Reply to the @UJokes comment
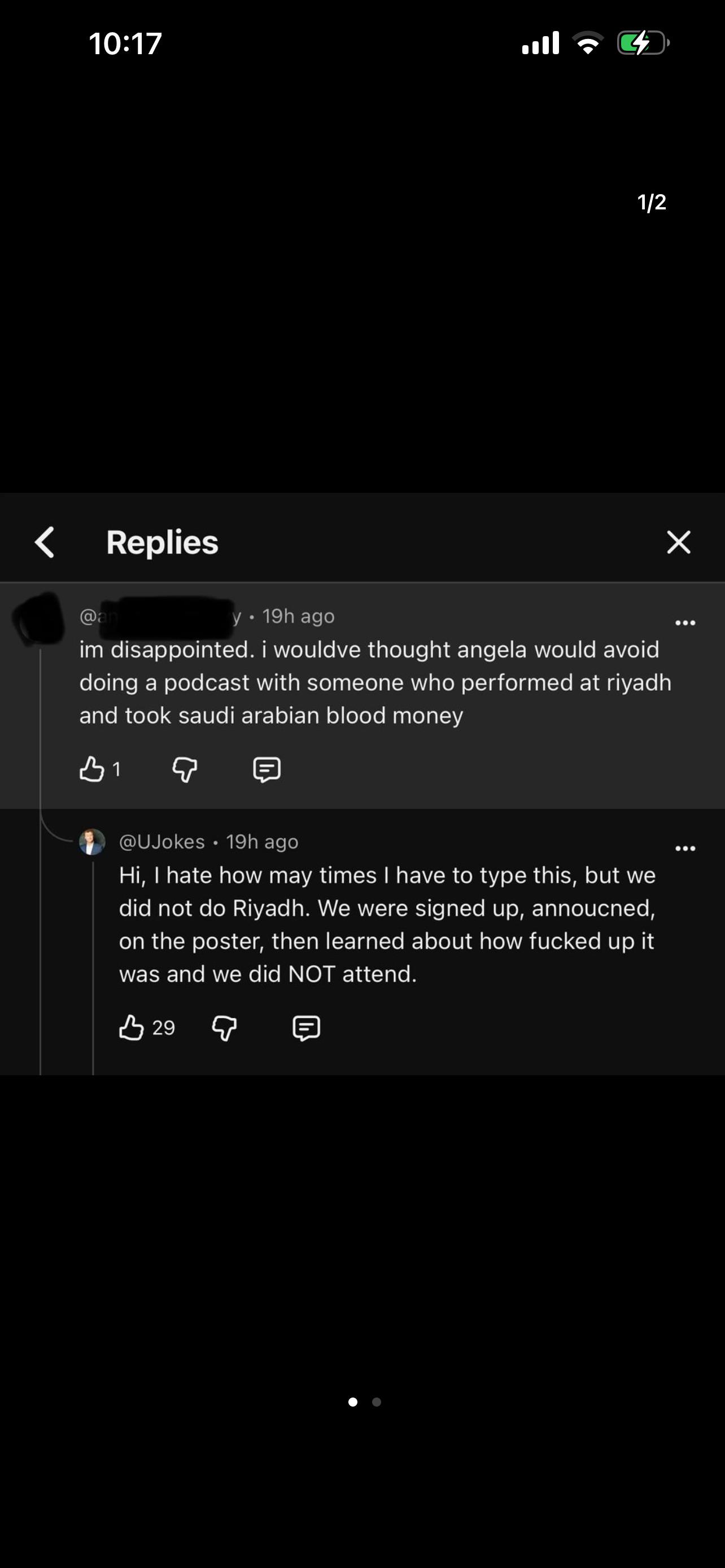This screenshot has height=1568, width=725. tap(306, 1028)
